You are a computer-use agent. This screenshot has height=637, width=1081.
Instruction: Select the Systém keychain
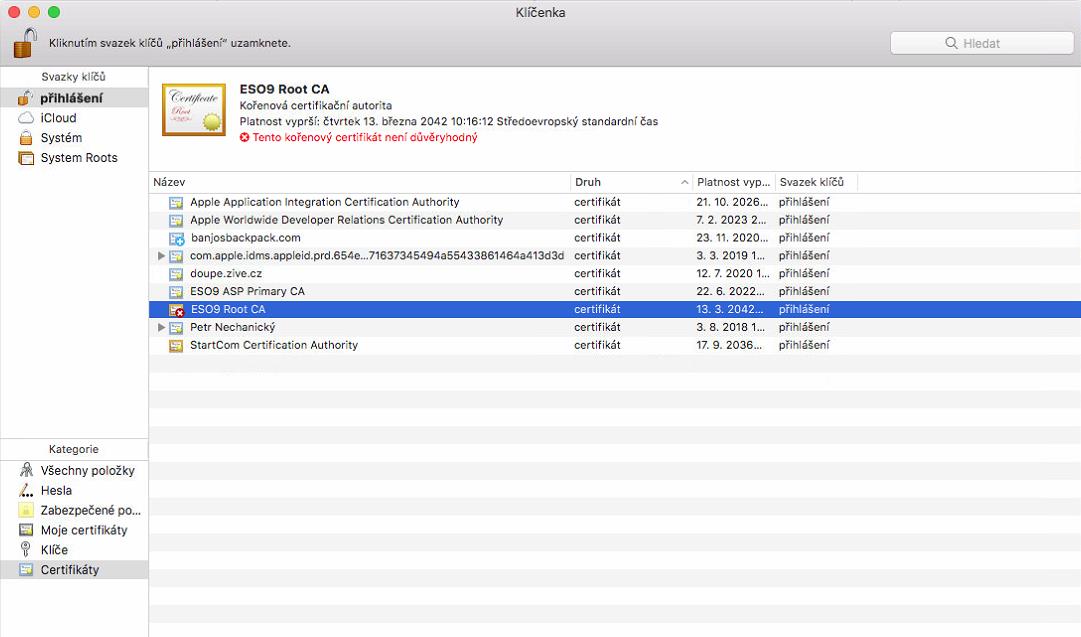[74, 138]
